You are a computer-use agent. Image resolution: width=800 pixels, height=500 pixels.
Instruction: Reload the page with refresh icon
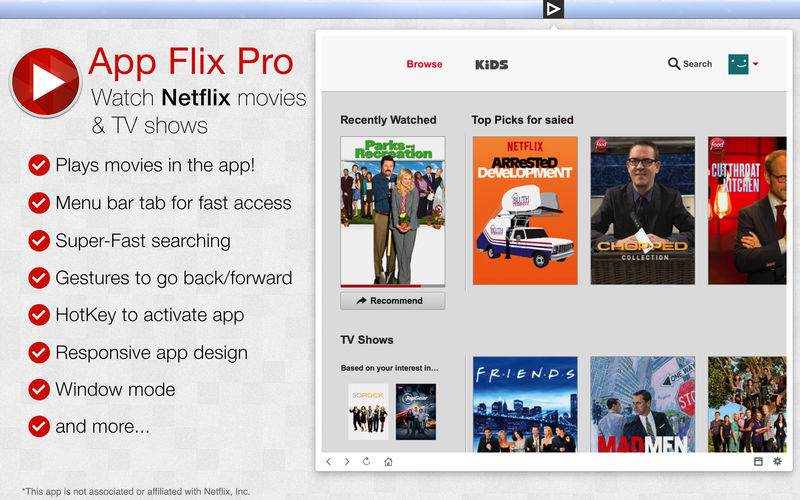click(x=366, y=461)
